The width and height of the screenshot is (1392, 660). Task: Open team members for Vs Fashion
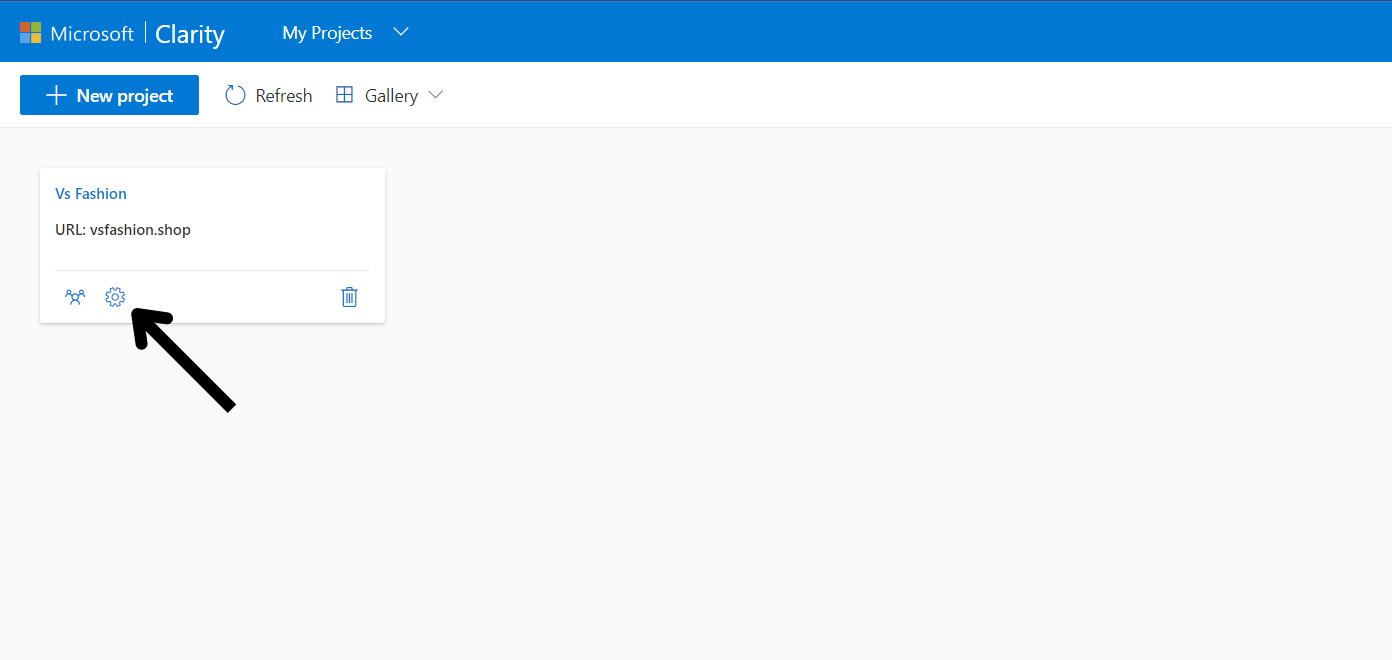[75, 297]
